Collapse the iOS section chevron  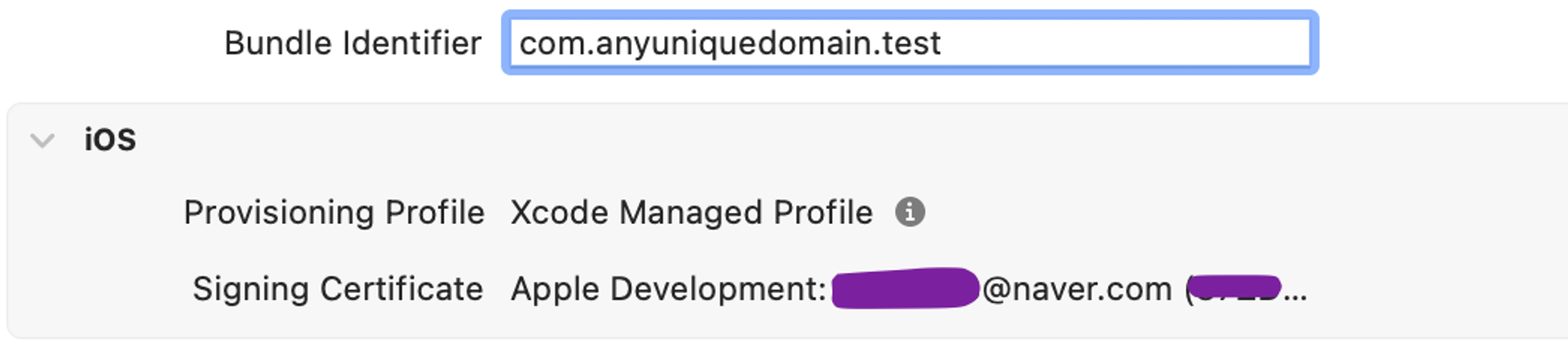coord(42,141)
